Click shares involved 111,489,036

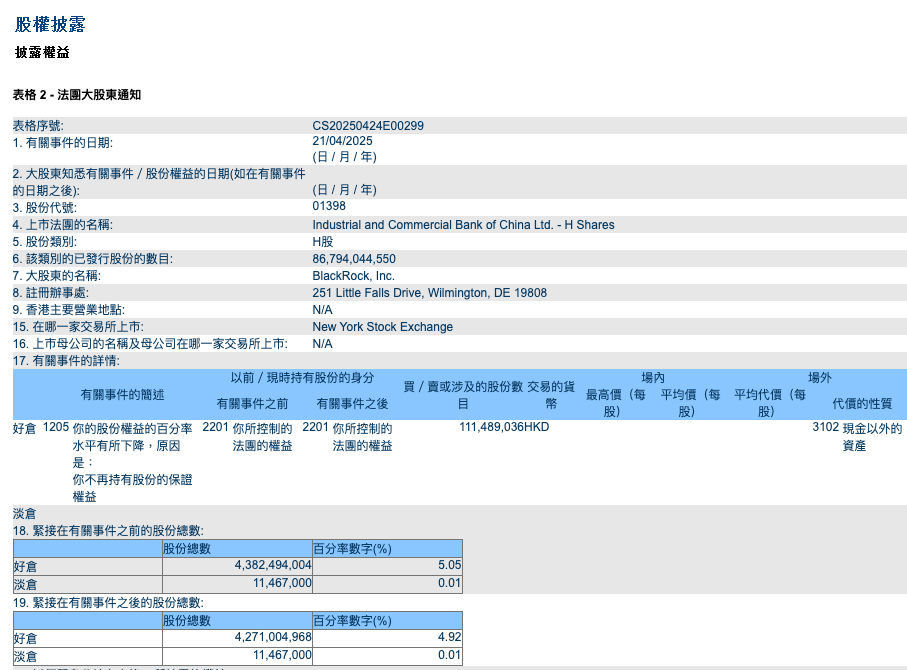[491, 427]
